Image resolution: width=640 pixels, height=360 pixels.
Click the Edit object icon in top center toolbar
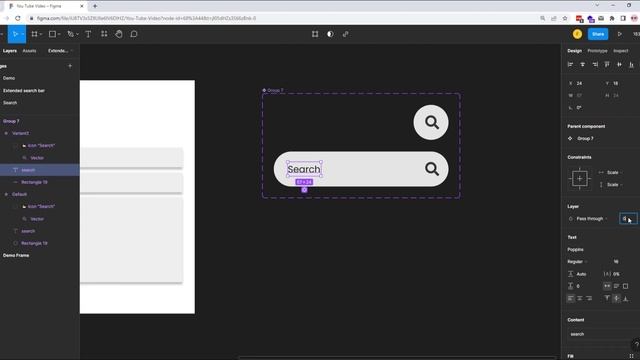pos(315,34)
